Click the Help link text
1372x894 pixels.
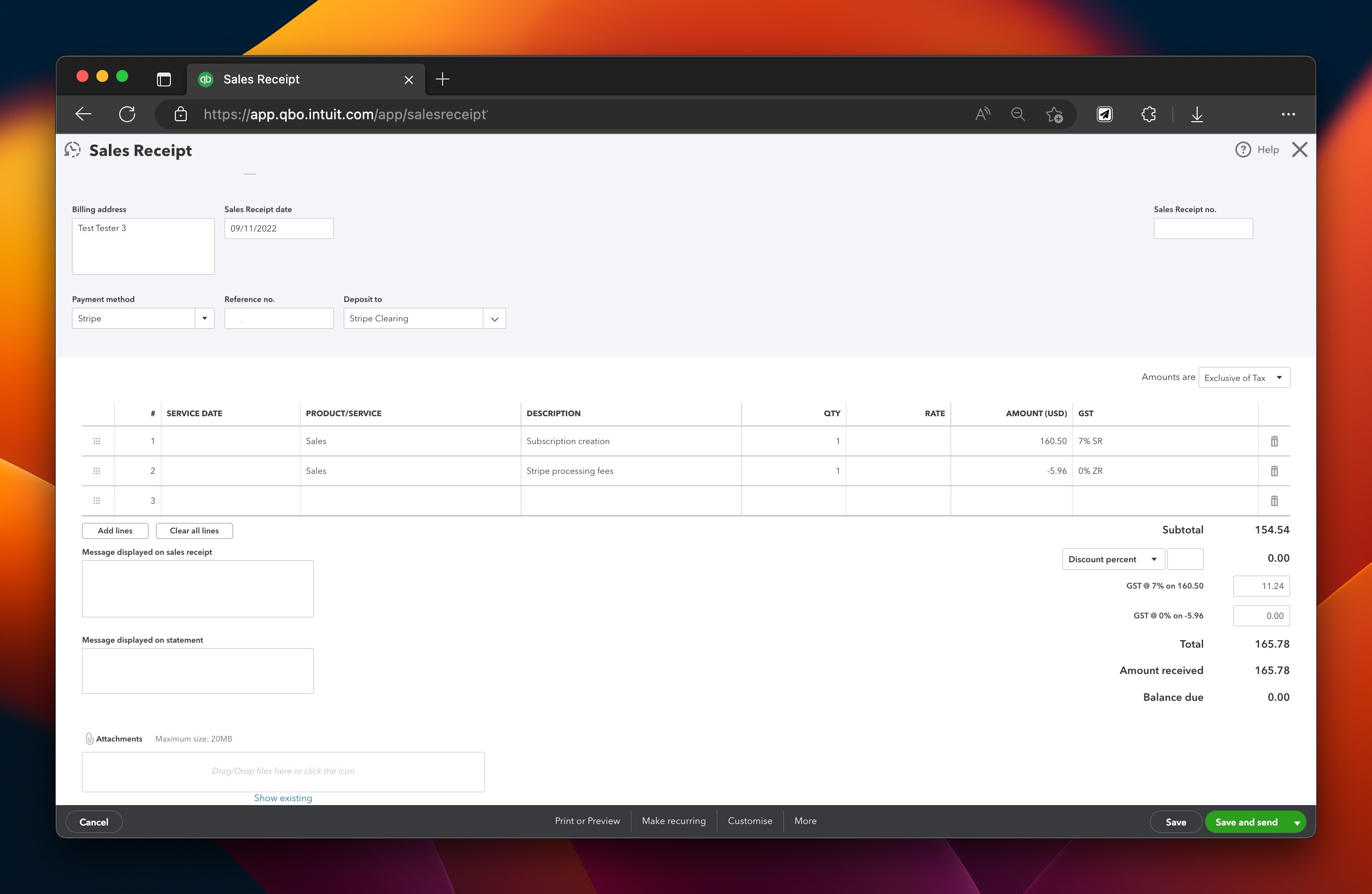click(x=1268, y=150)
